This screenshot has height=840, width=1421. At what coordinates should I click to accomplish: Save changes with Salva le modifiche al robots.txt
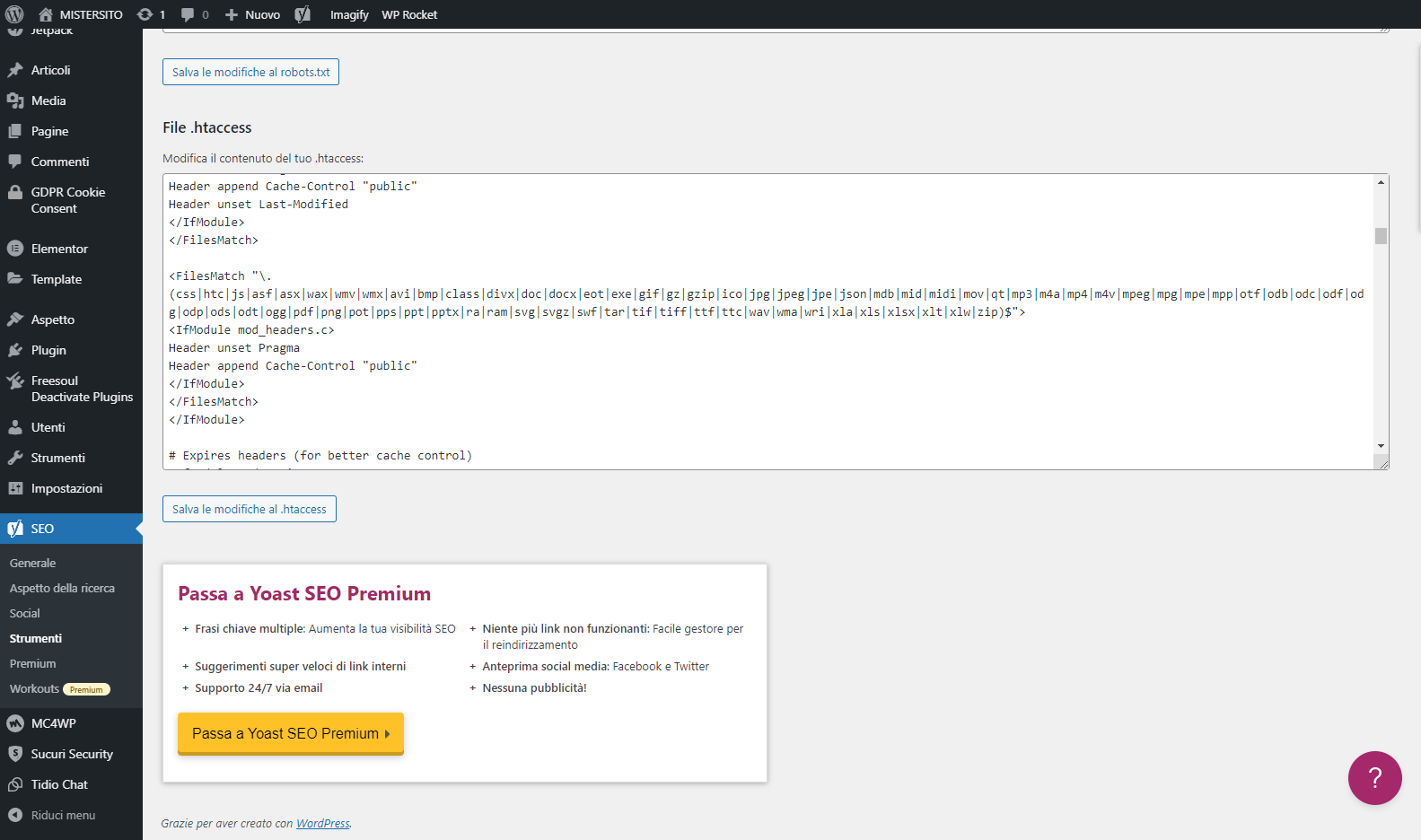pyautogui.click(x=250, y=72)
